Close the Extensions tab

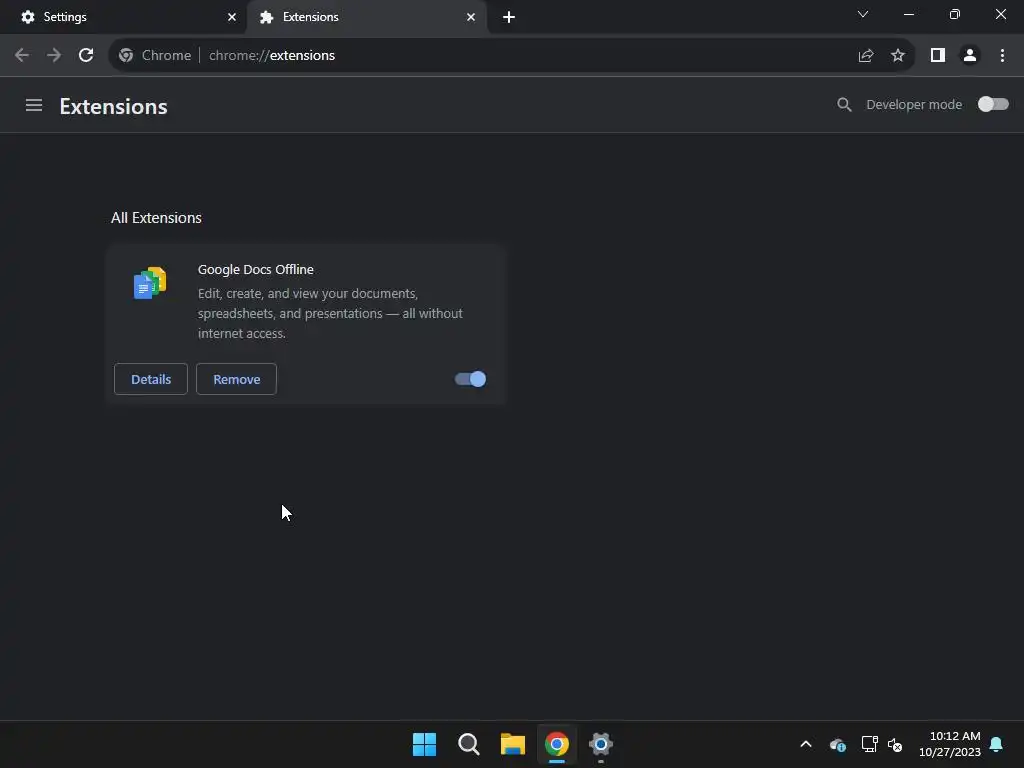coord(471,17)
